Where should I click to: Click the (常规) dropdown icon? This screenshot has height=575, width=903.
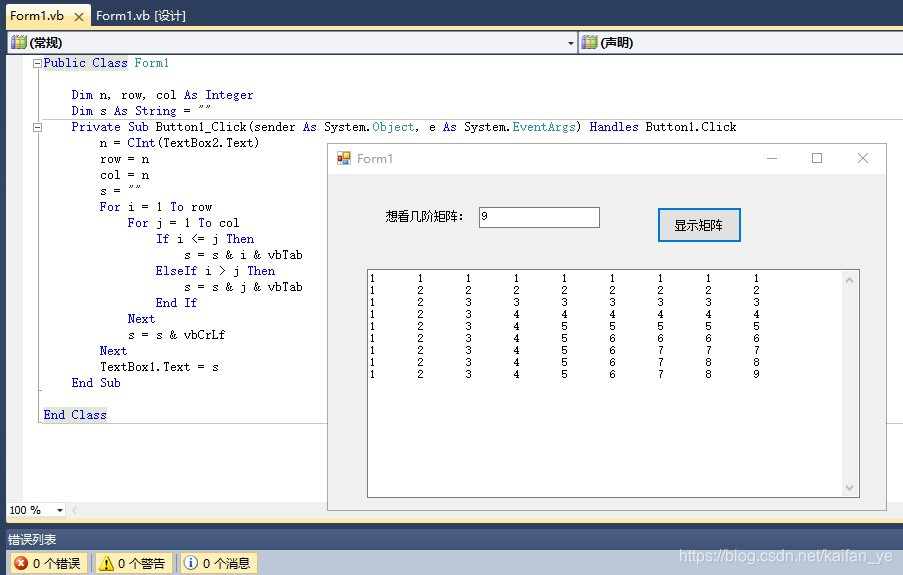19,42
